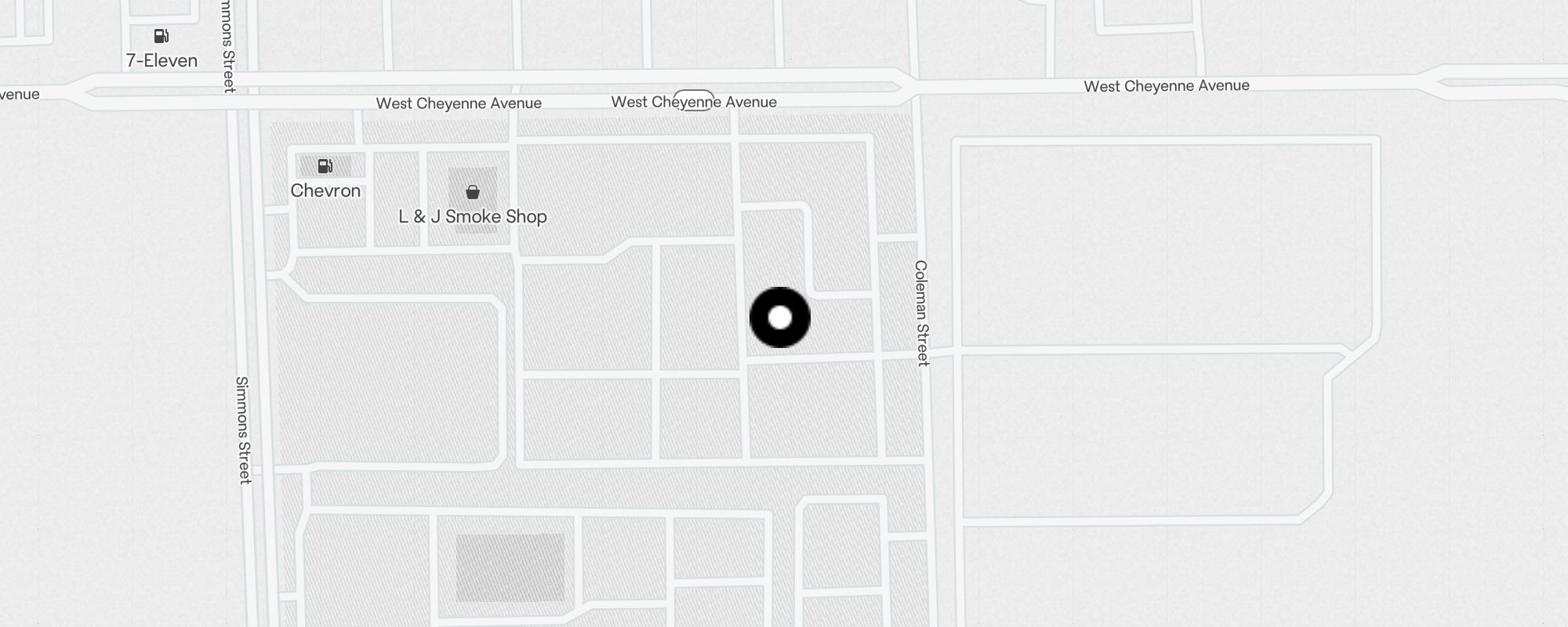
Task: Click the rightmost West Cheyenne Avenue label
Action: (x=1167, y=86)
